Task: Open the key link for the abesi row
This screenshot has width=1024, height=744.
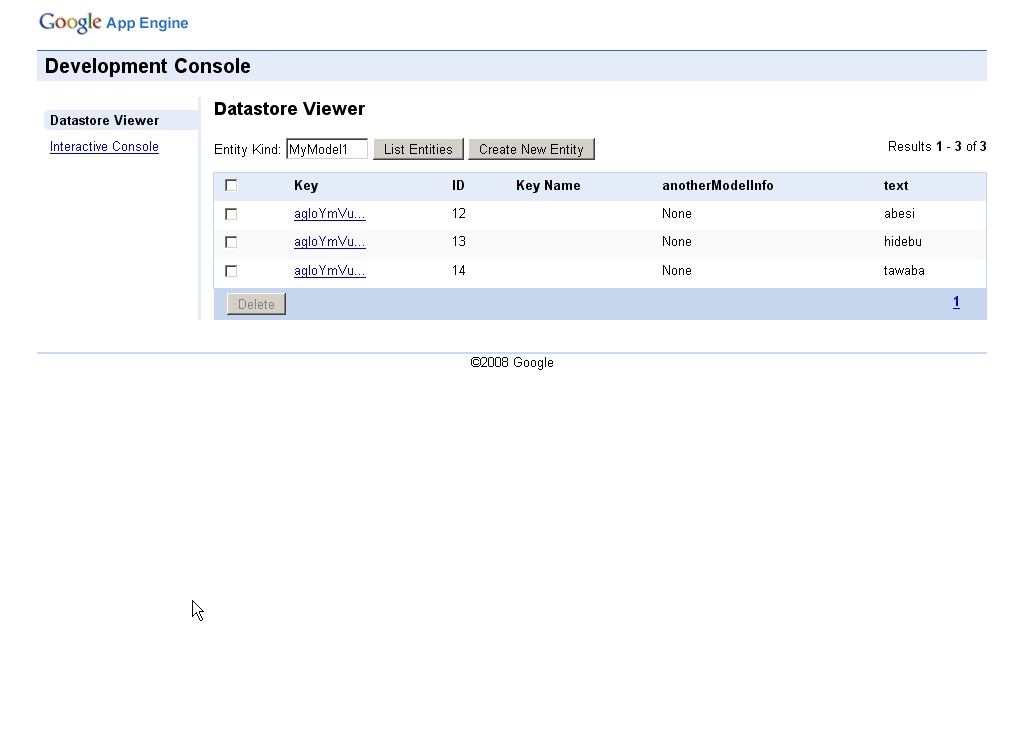Action: click(330, 214)
